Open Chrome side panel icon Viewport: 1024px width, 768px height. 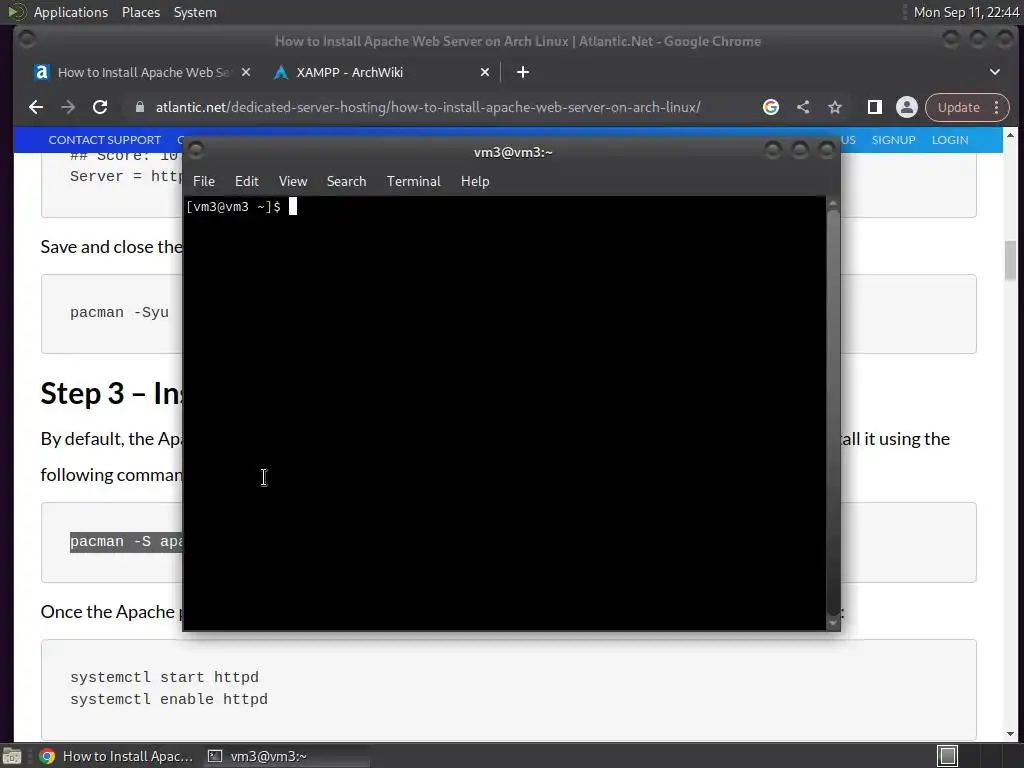(874, 107)
